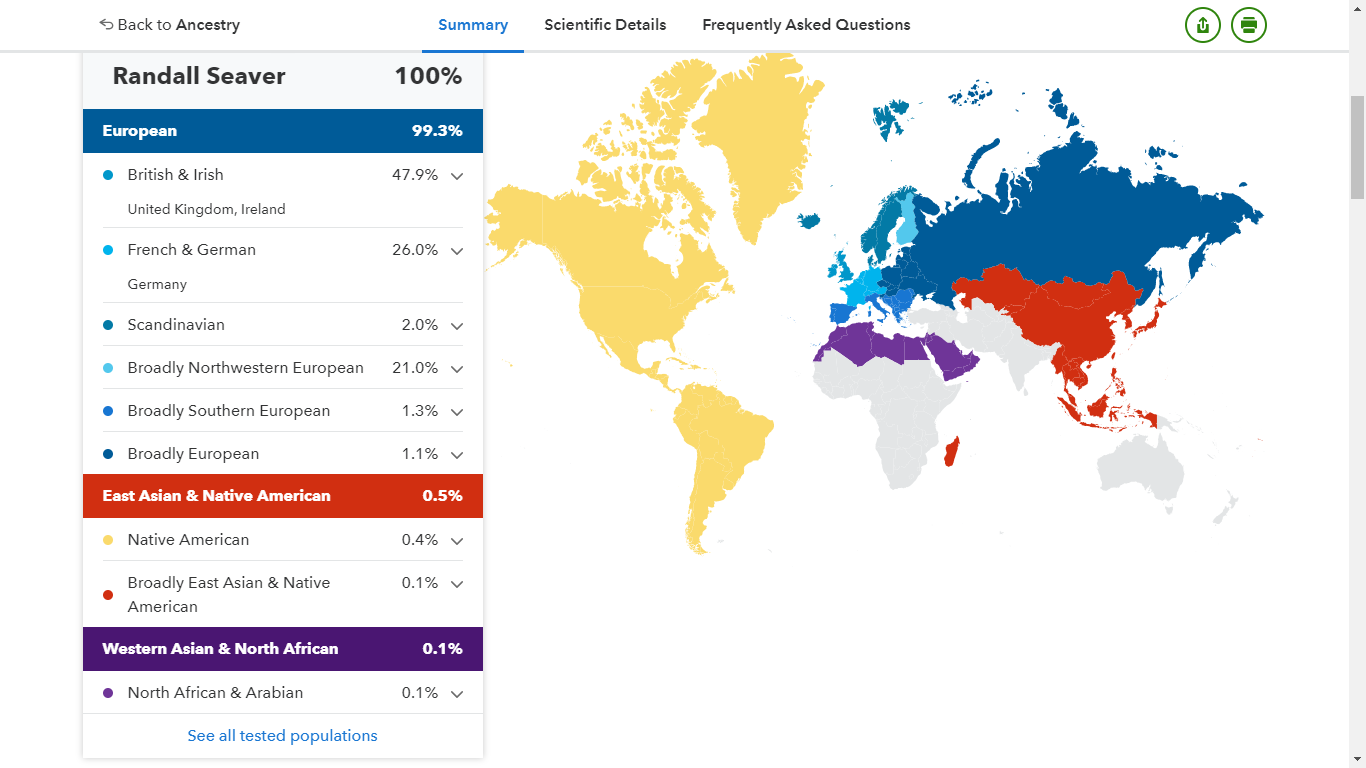Click the purple Western Asian & North African header
Image resolution: width=1366 pixels, height=768 pixels.
(x=283, y=649)
